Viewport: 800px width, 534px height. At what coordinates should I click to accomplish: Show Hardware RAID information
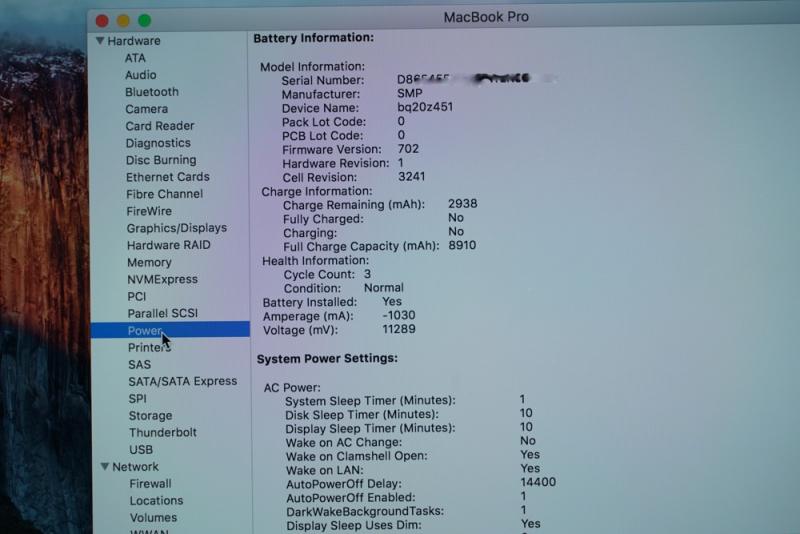click(169, 245)
